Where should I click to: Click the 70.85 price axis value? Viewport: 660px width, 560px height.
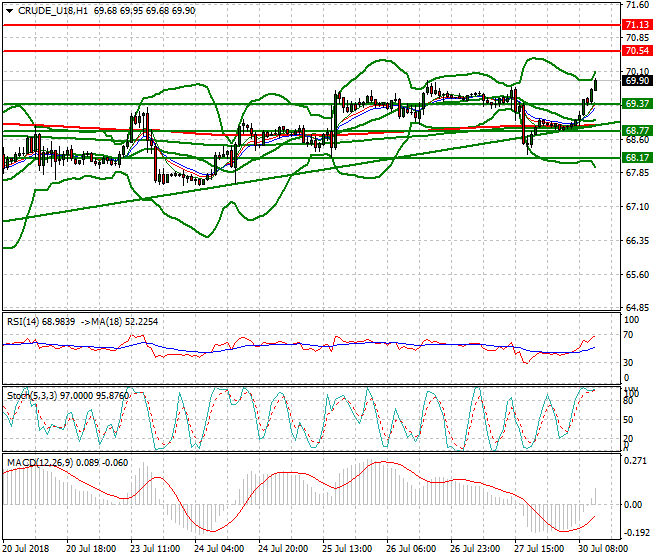coord(637,38)
